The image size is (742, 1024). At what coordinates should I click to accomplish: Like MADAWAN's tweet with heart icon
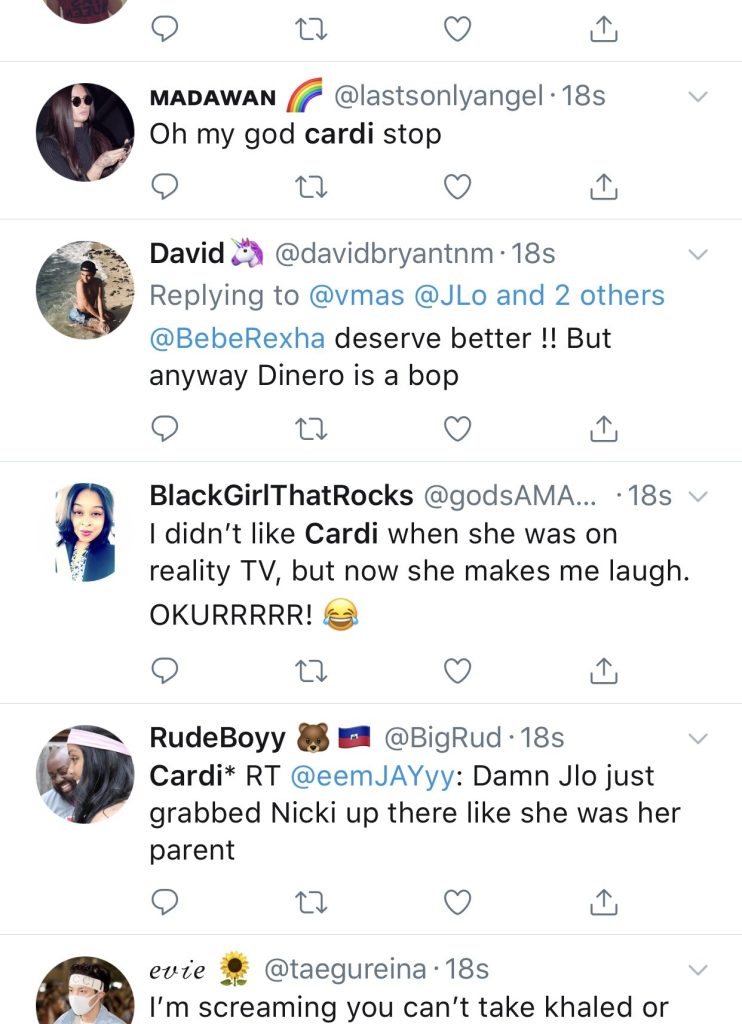tap(457, 187)
